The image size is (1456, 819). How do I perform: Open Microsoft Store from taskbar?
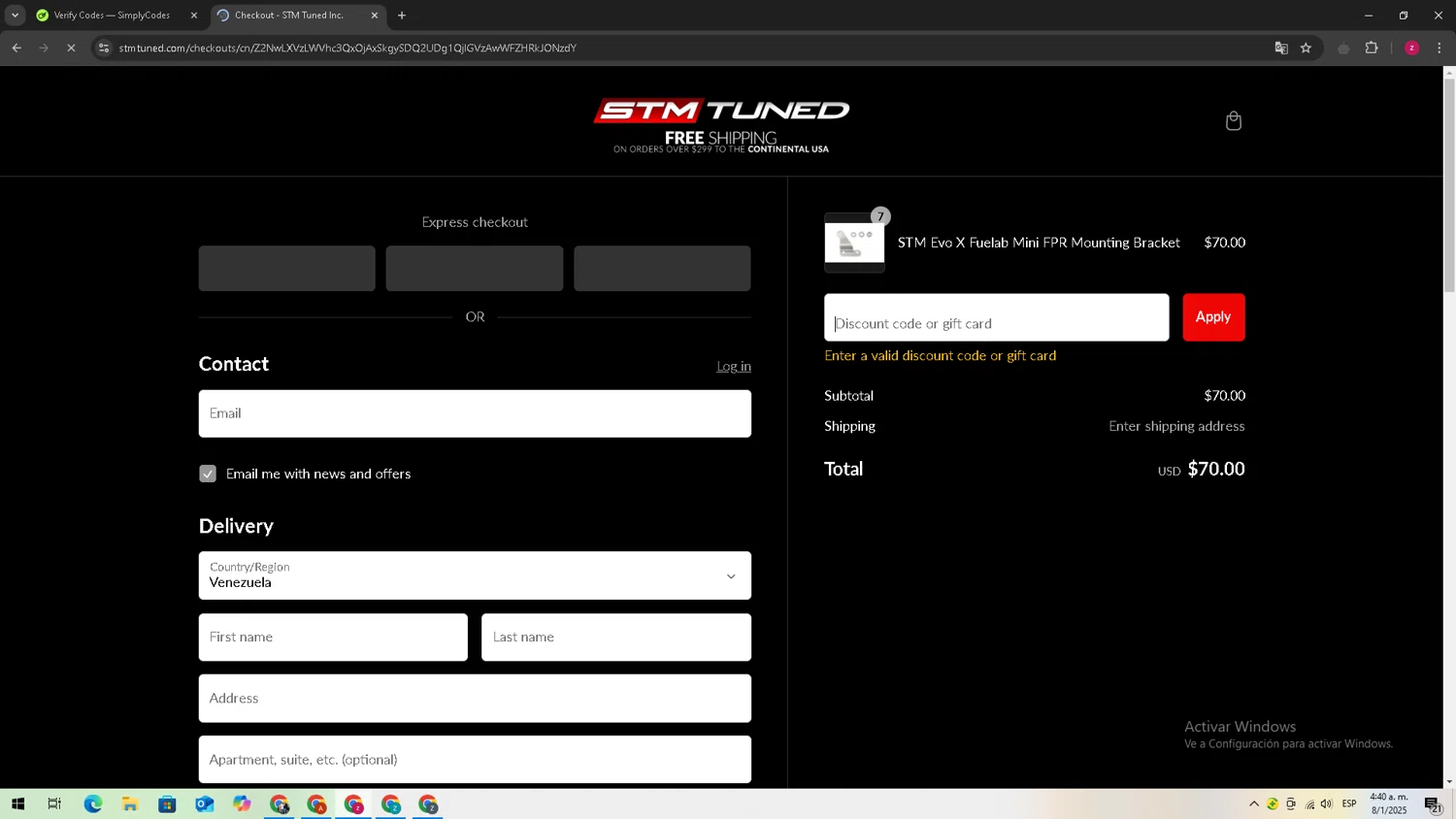tap(167, 803)
